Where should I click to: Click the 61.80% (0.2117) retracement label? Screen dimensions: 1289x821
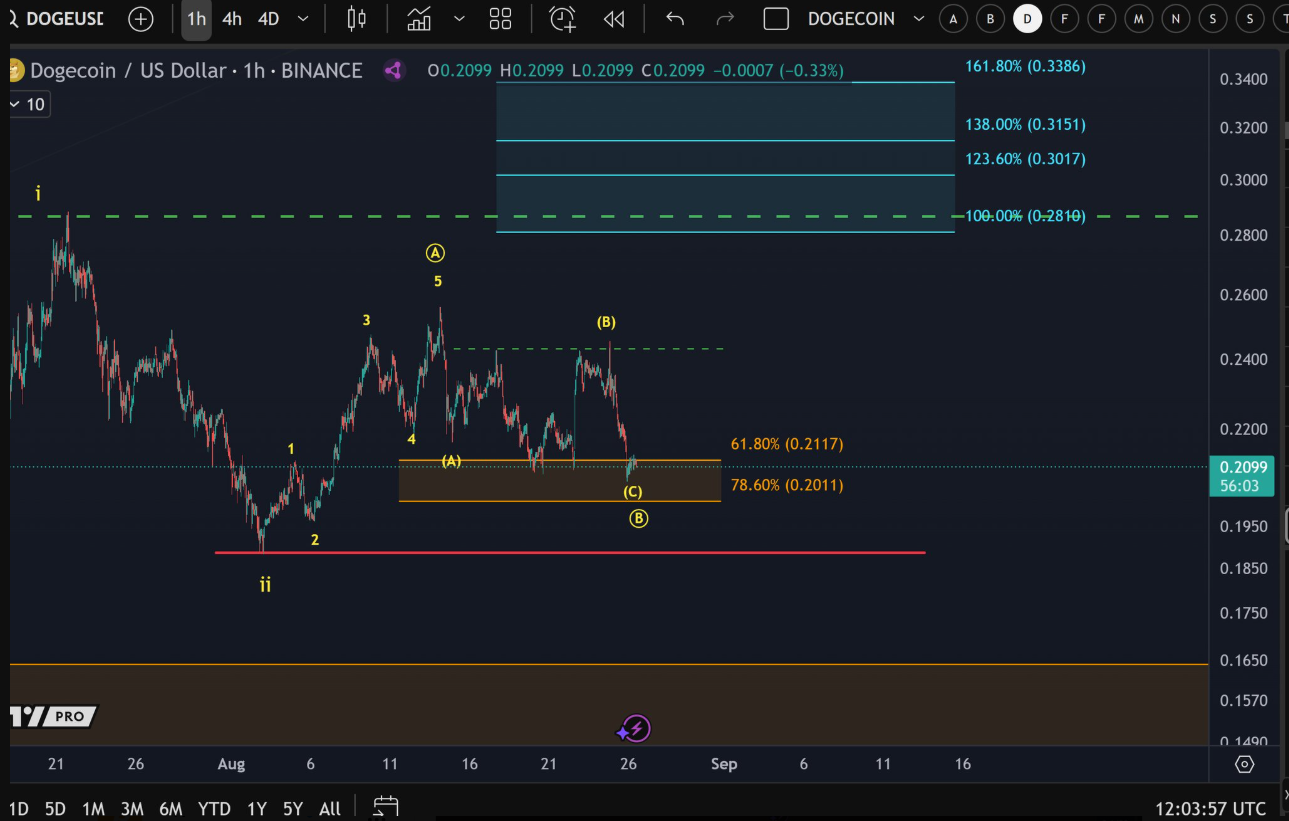tap(787, 444)
